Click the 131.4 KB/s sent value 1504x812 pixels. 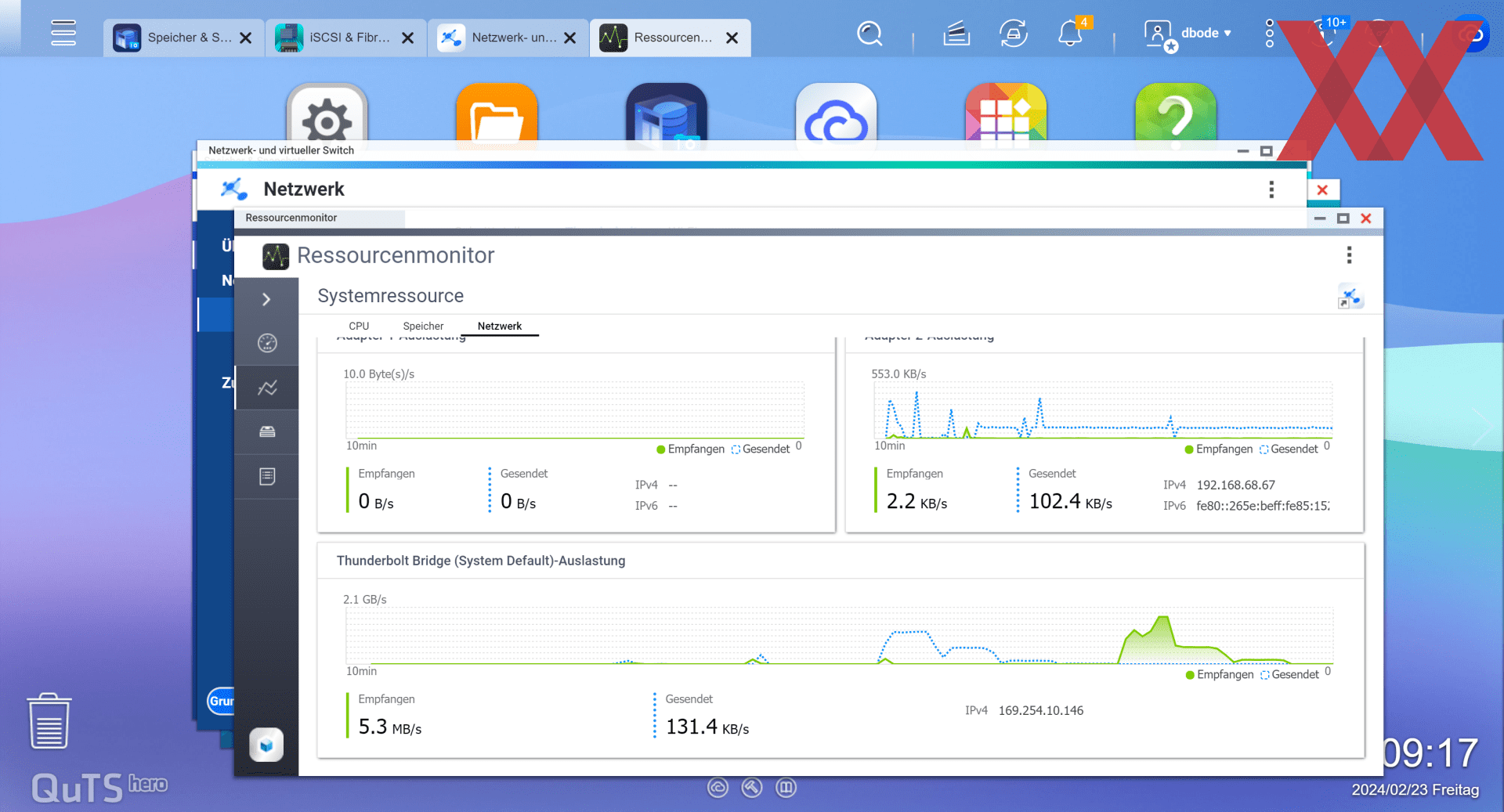coord(707,727)
